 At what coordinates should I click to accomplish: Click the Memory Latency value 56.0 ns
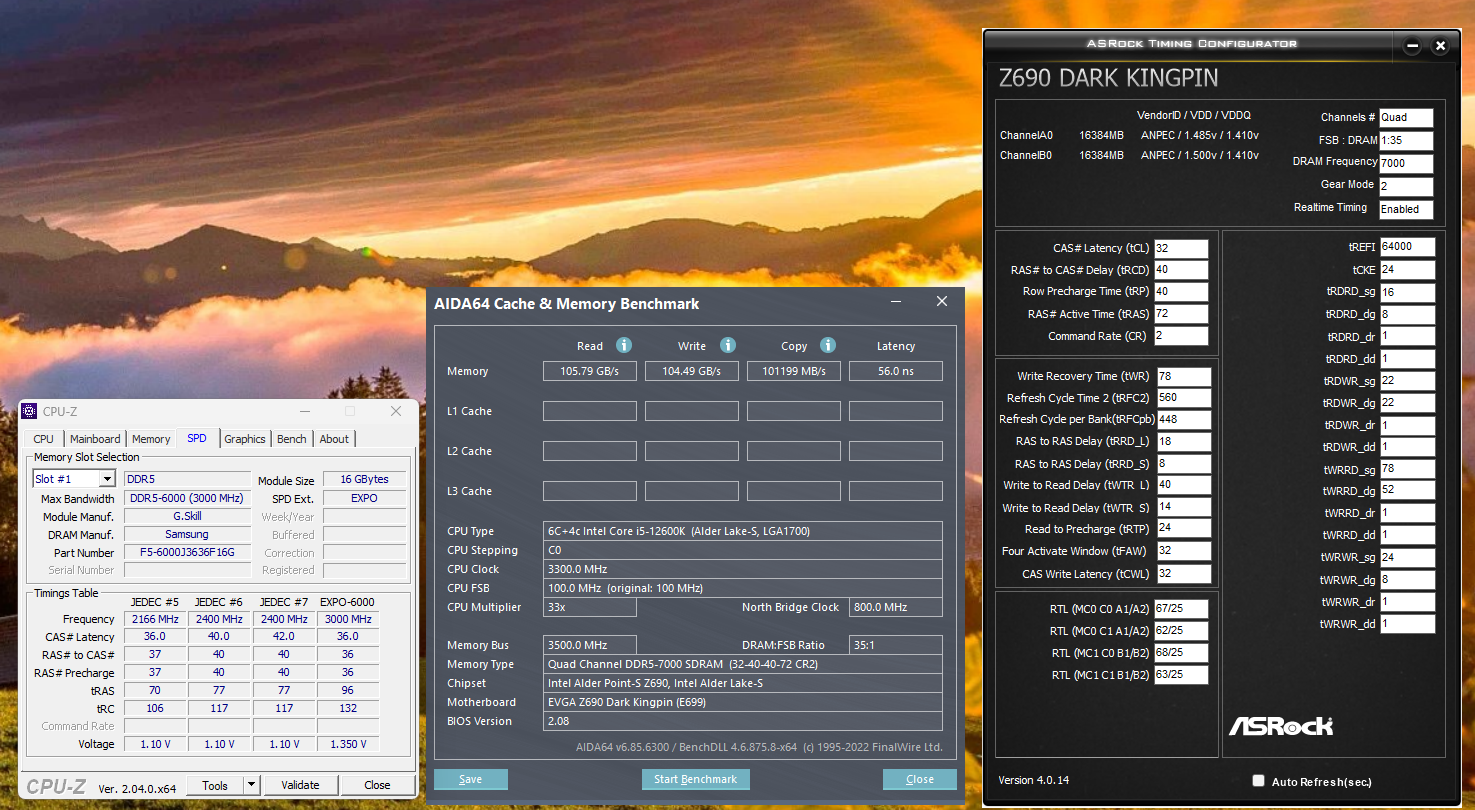[x=896, y=371]
